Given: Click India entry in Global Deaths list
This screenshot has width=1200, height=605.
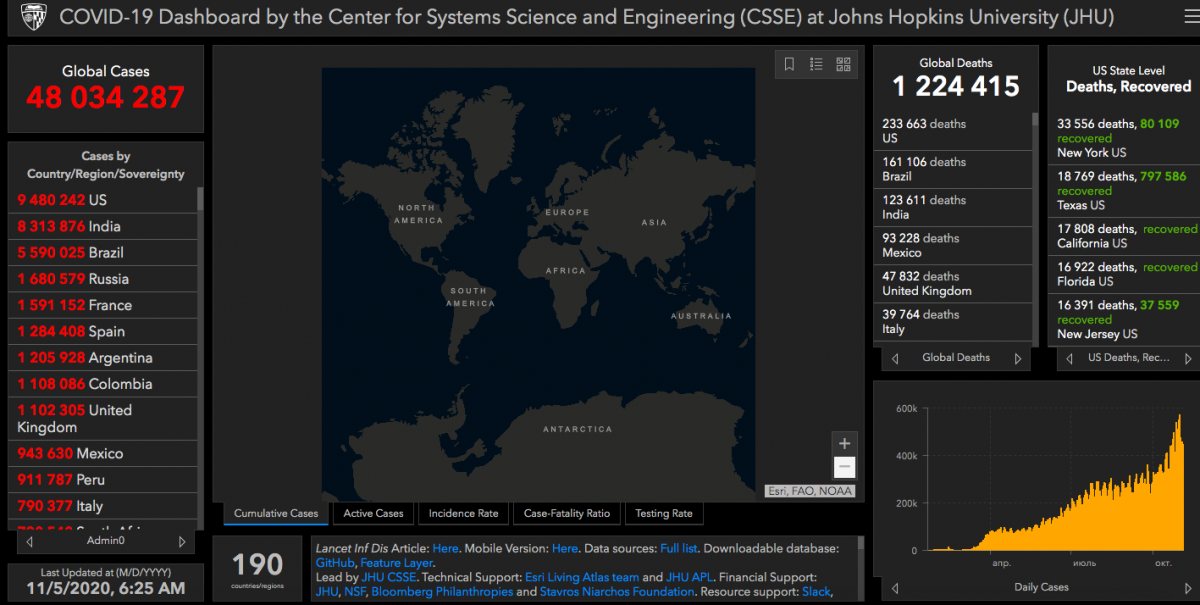Looking at the screenshot, I should pyautogui.click(x=952, y=207).
